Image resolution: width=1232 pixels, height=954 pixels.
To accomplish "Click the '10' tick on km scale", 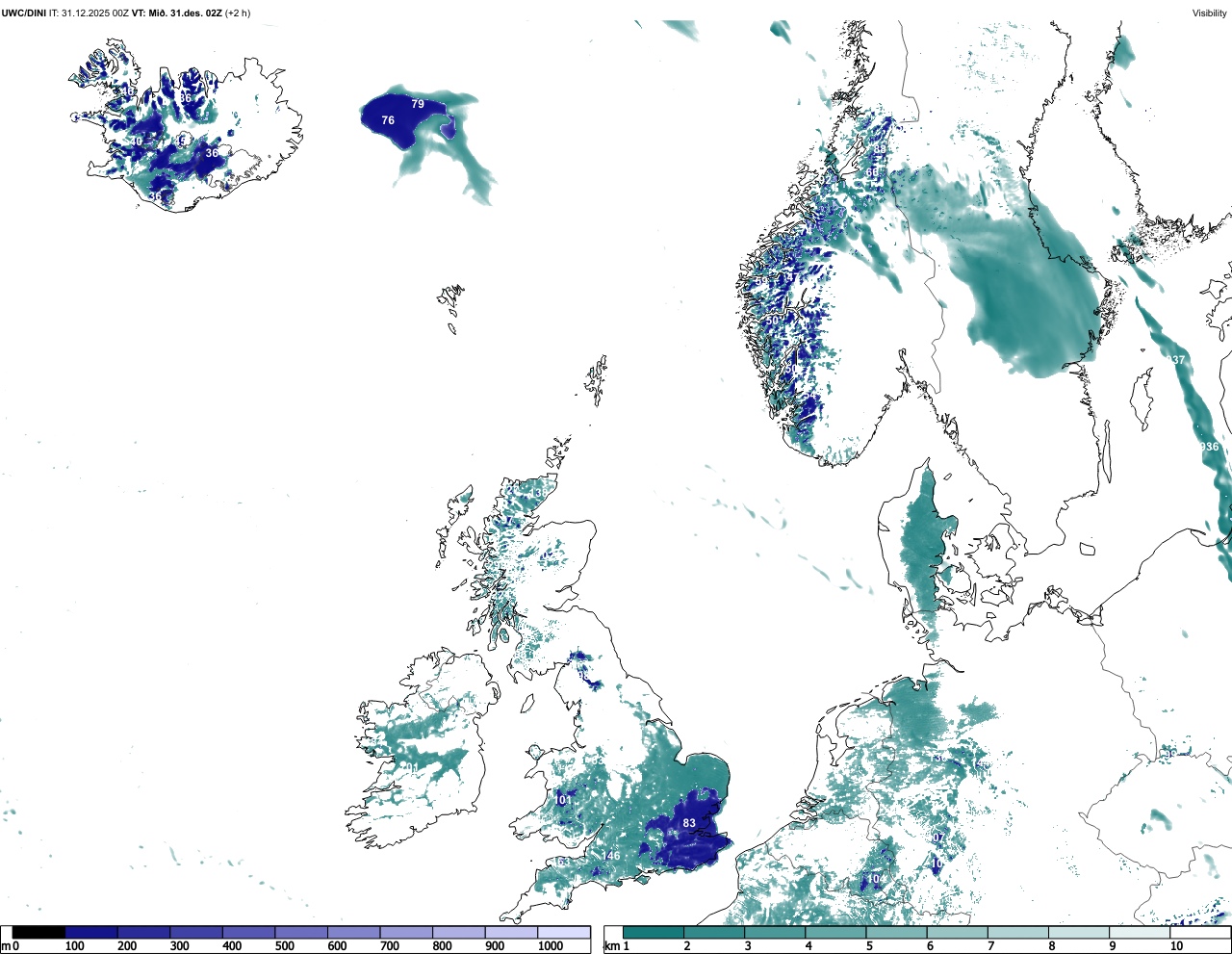I will pyautogui.click(x=1176, y=947).
